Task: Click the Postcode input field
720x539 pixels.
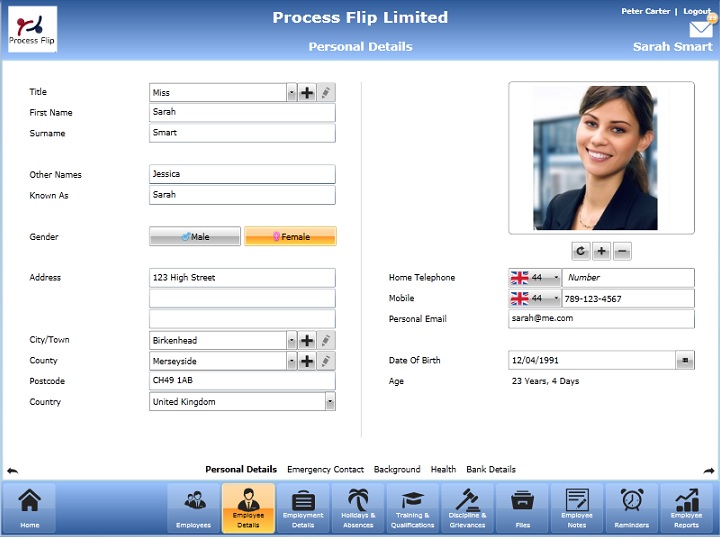Action: click(242, 381)
